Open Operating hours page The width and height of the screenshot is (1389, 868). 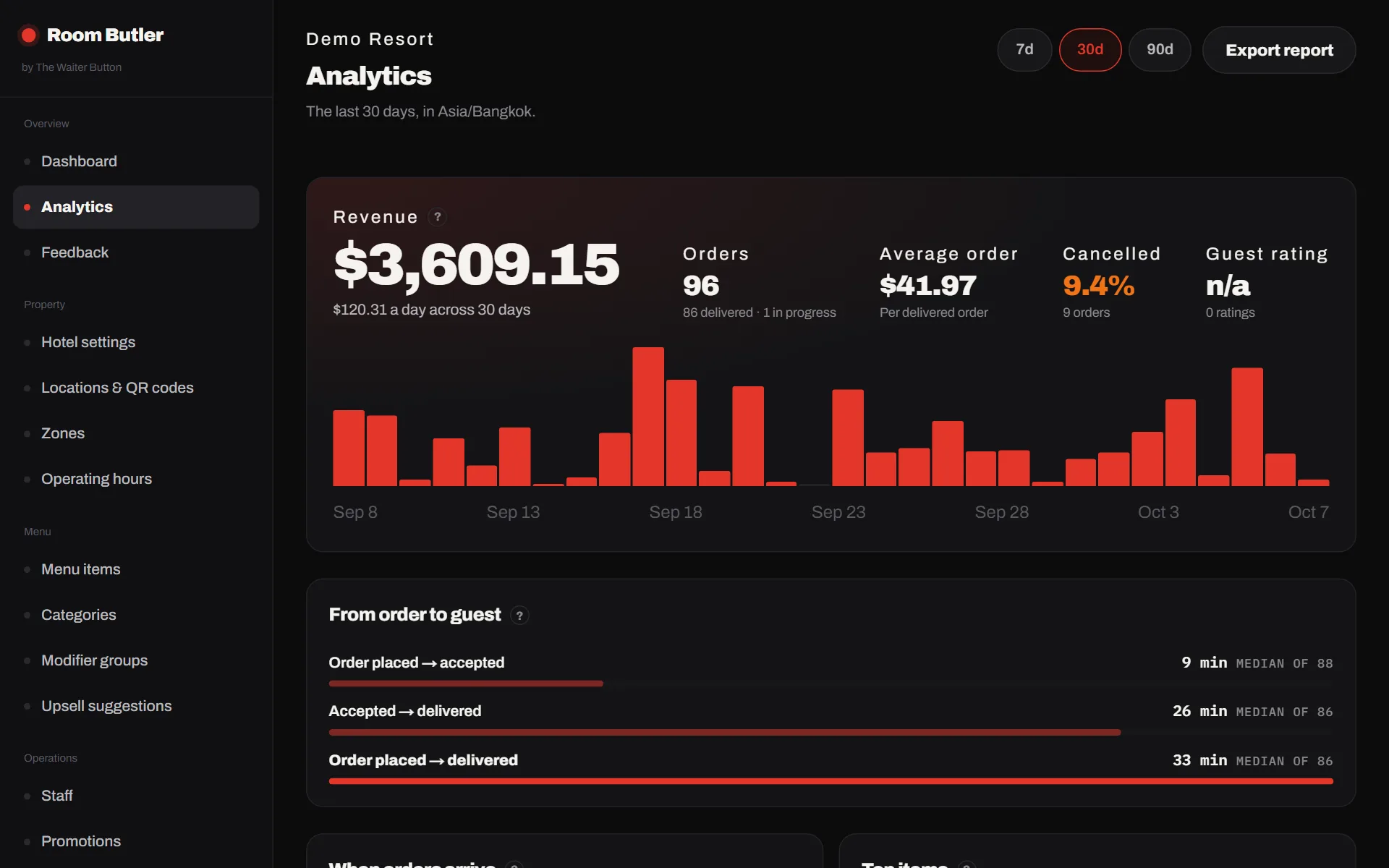click(x=136, y=479)
